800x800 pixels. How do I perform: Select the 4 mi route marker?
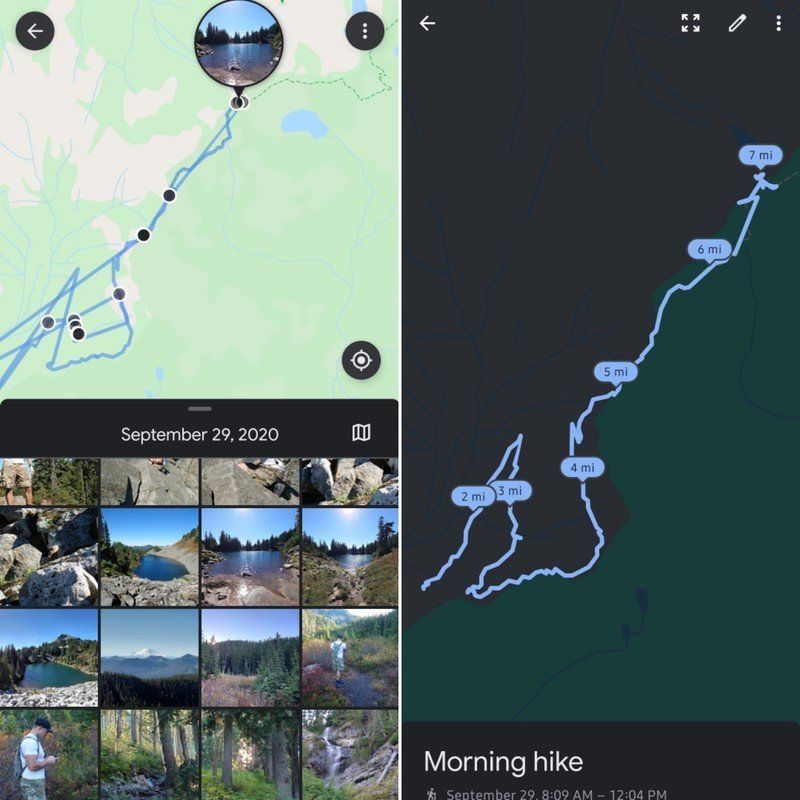[582, 468]
